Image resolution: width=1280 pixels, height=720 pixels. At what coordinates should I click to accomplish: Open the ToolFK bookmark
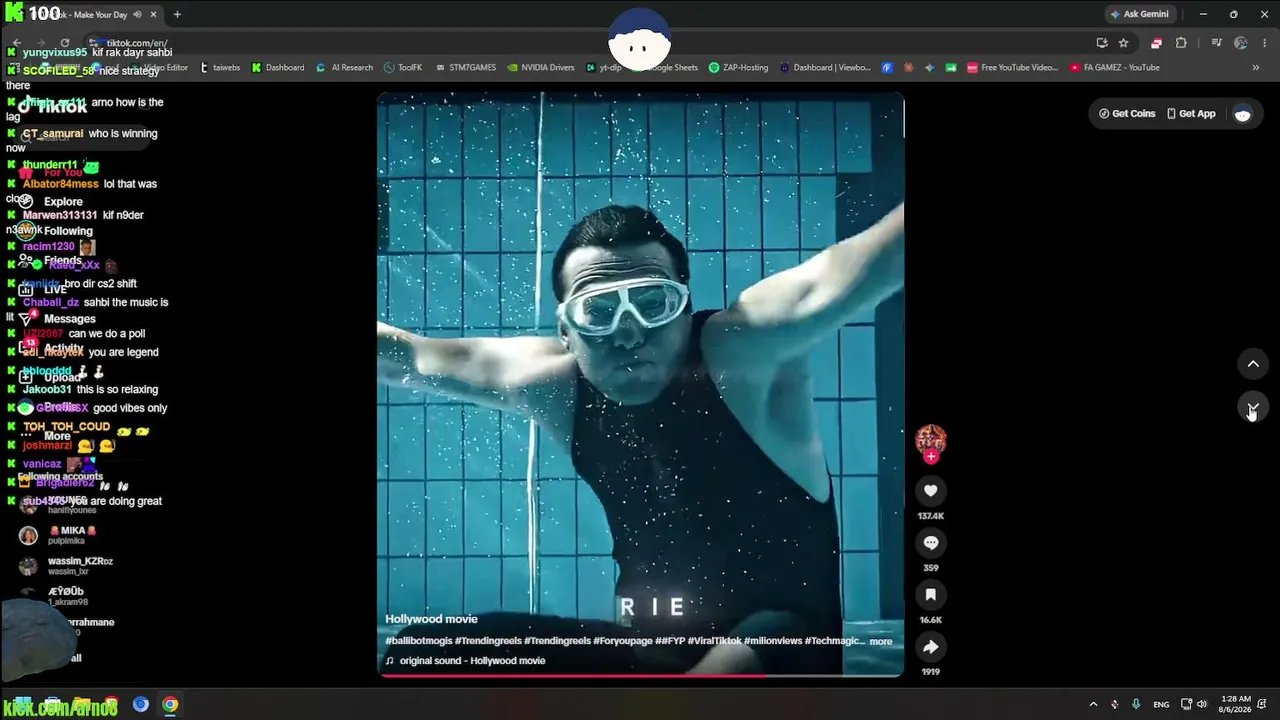pyautogui.click(x=403, y=68)
